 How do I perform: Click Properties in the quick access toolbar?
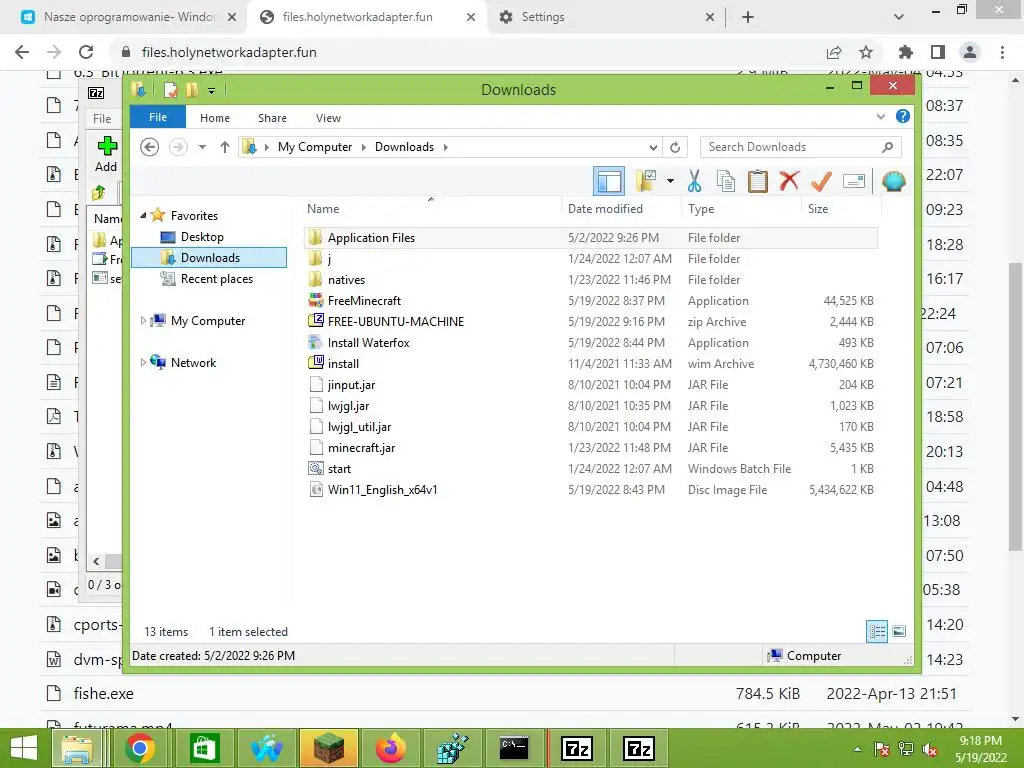point(170,90)
